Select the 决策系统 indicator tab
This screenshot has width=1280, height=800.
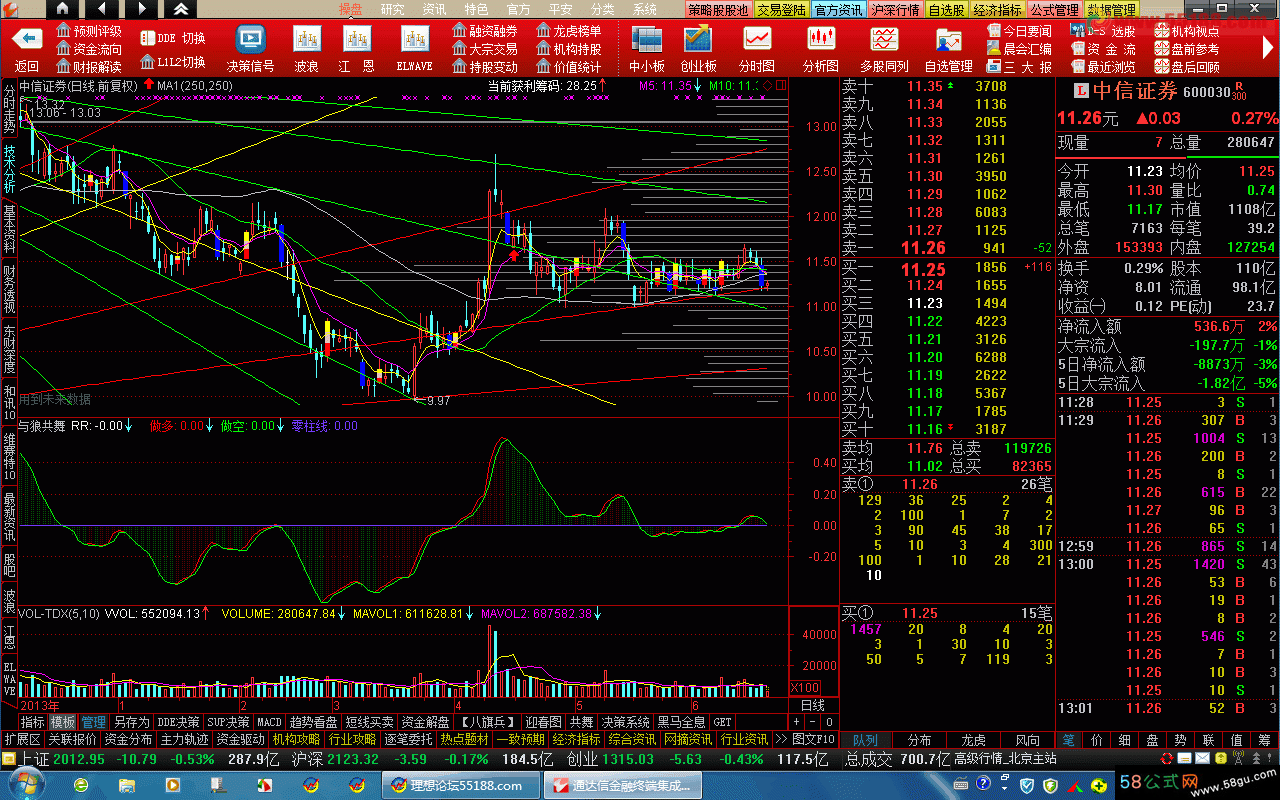point(625,721)
